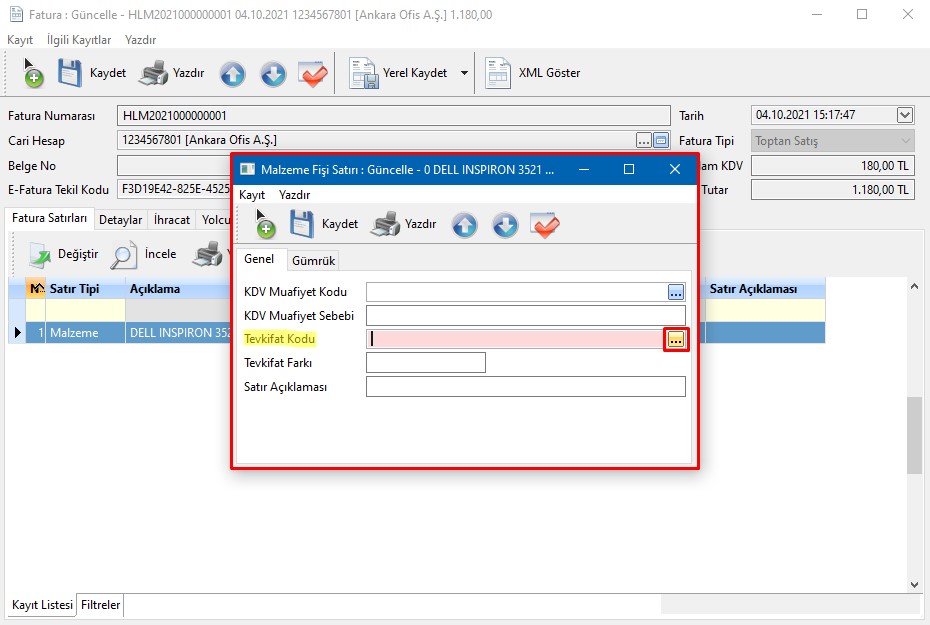Open the Tarih date dropdown
Viewport: 930px width, 625px height.
(905, 115)
